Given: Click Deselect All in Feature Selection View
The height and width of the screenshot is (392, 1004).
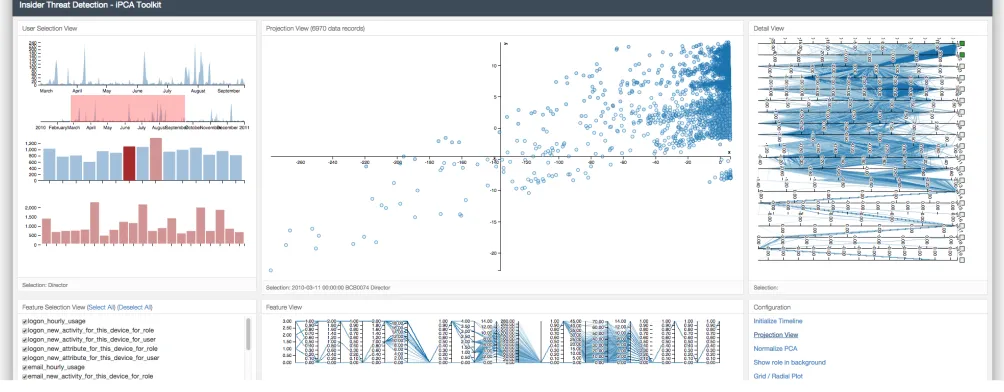Looking at the screenshot, I should pyautogui.click(x=135, y=307).
